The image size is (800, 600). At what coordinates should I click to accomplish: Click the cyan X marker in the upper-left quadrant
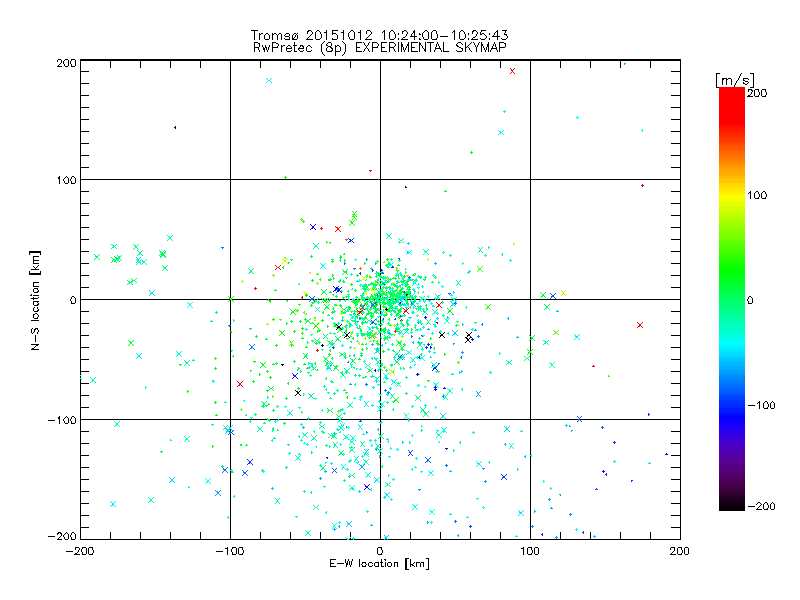(x=269, y=81)
